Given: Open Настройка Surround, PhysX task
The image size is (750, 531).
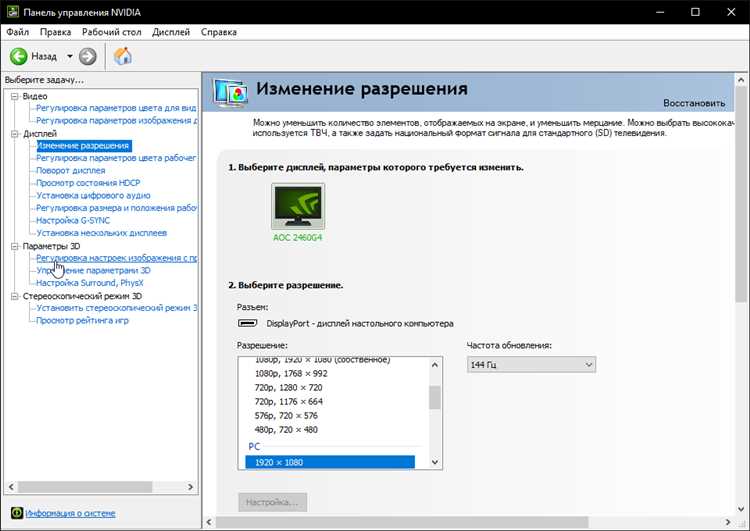Looking at the screenshot, I should [90, 283].
